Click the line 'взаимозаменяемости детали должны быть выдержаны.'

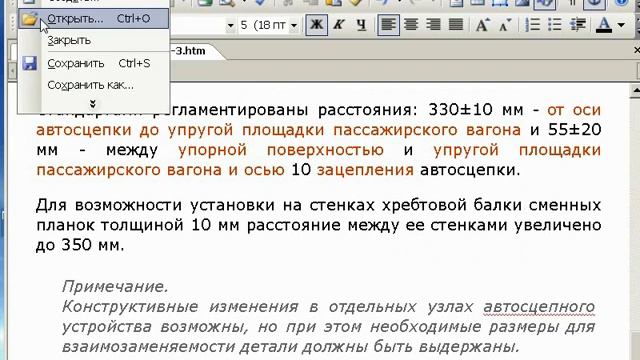(291, 347)
